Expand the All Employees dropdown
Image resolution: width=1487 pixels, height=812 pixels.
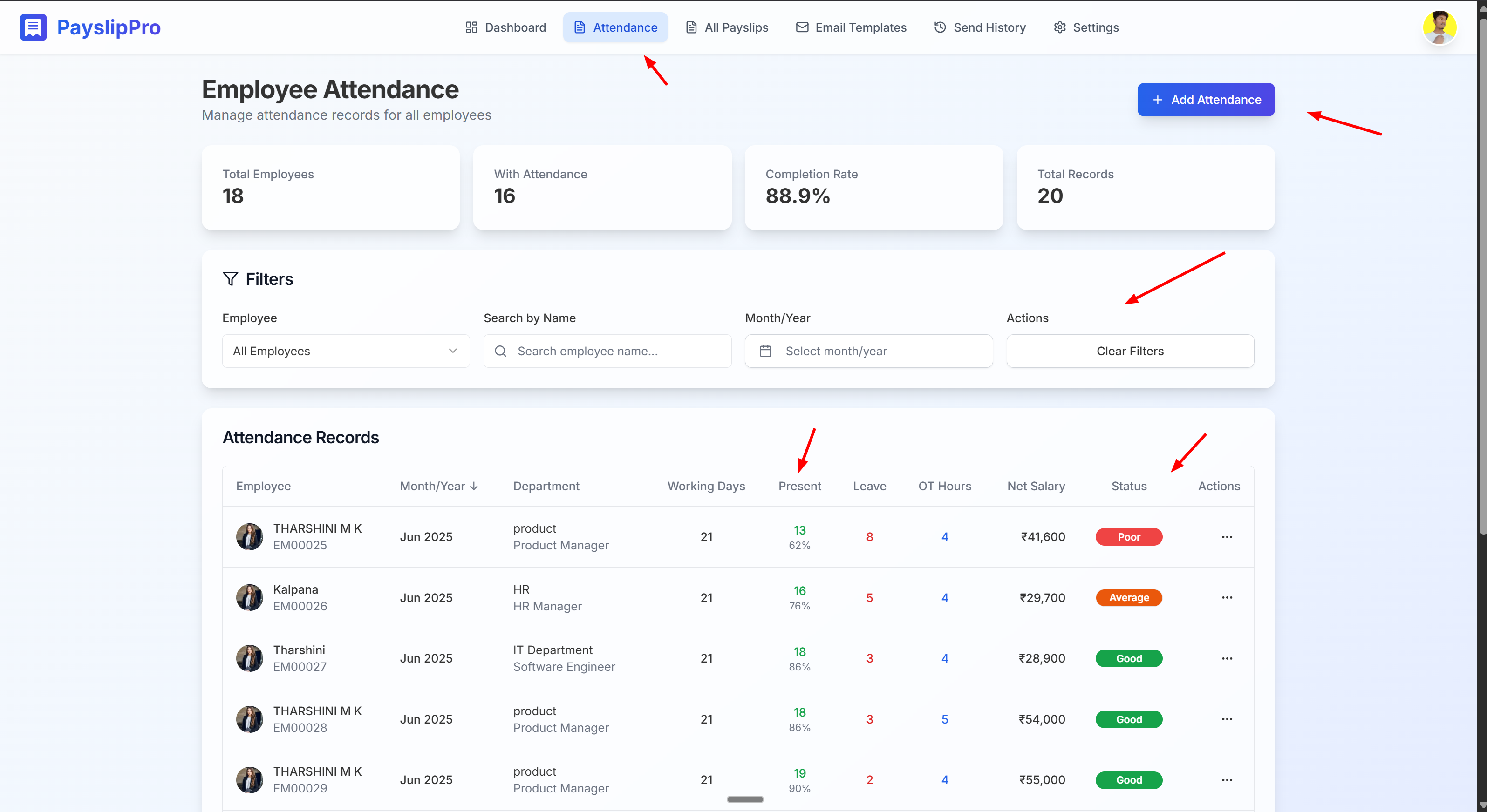[x=346, y=351]
